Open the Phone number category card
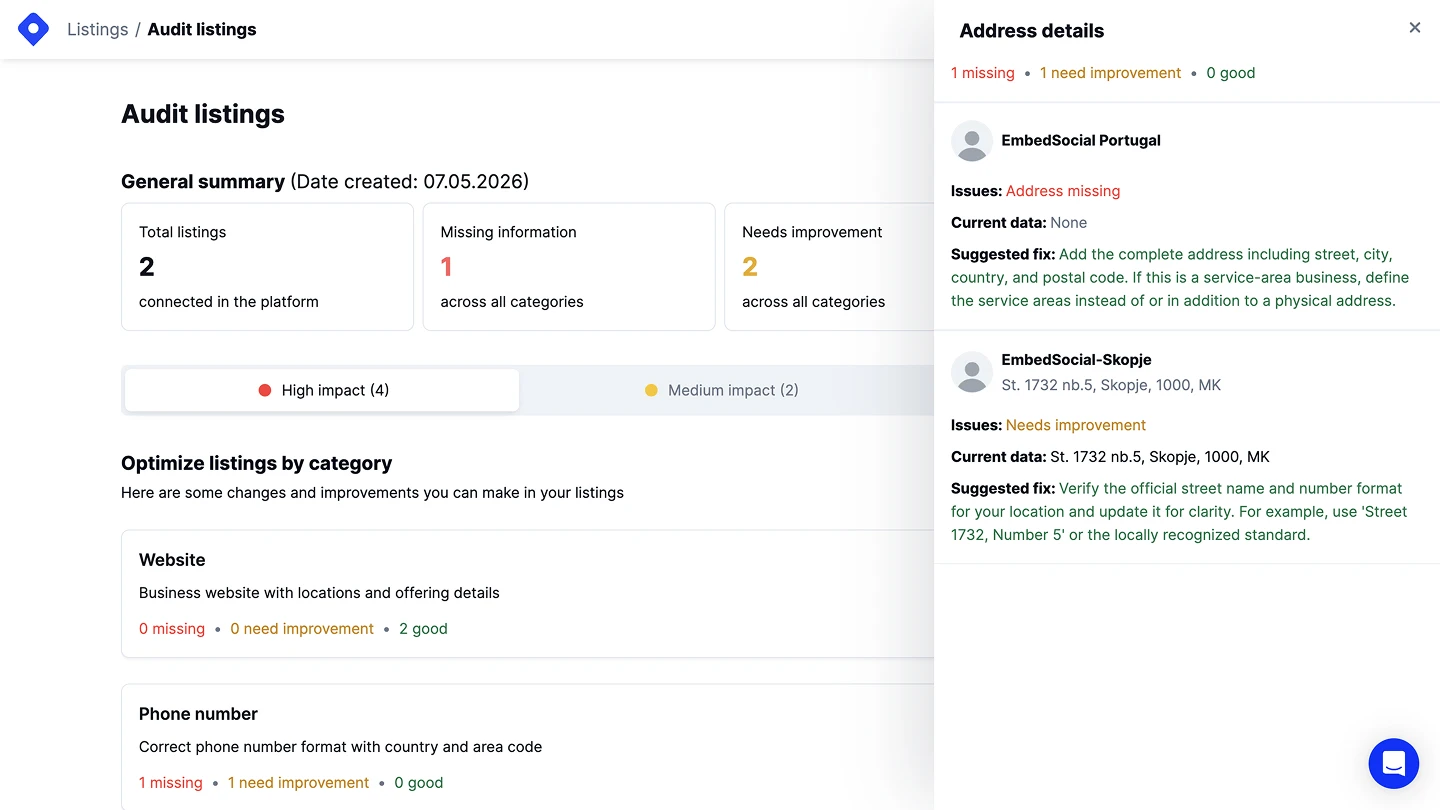The width and height of the screenshot is (1440, 810). pyautogui.click(x=528, y=747)
